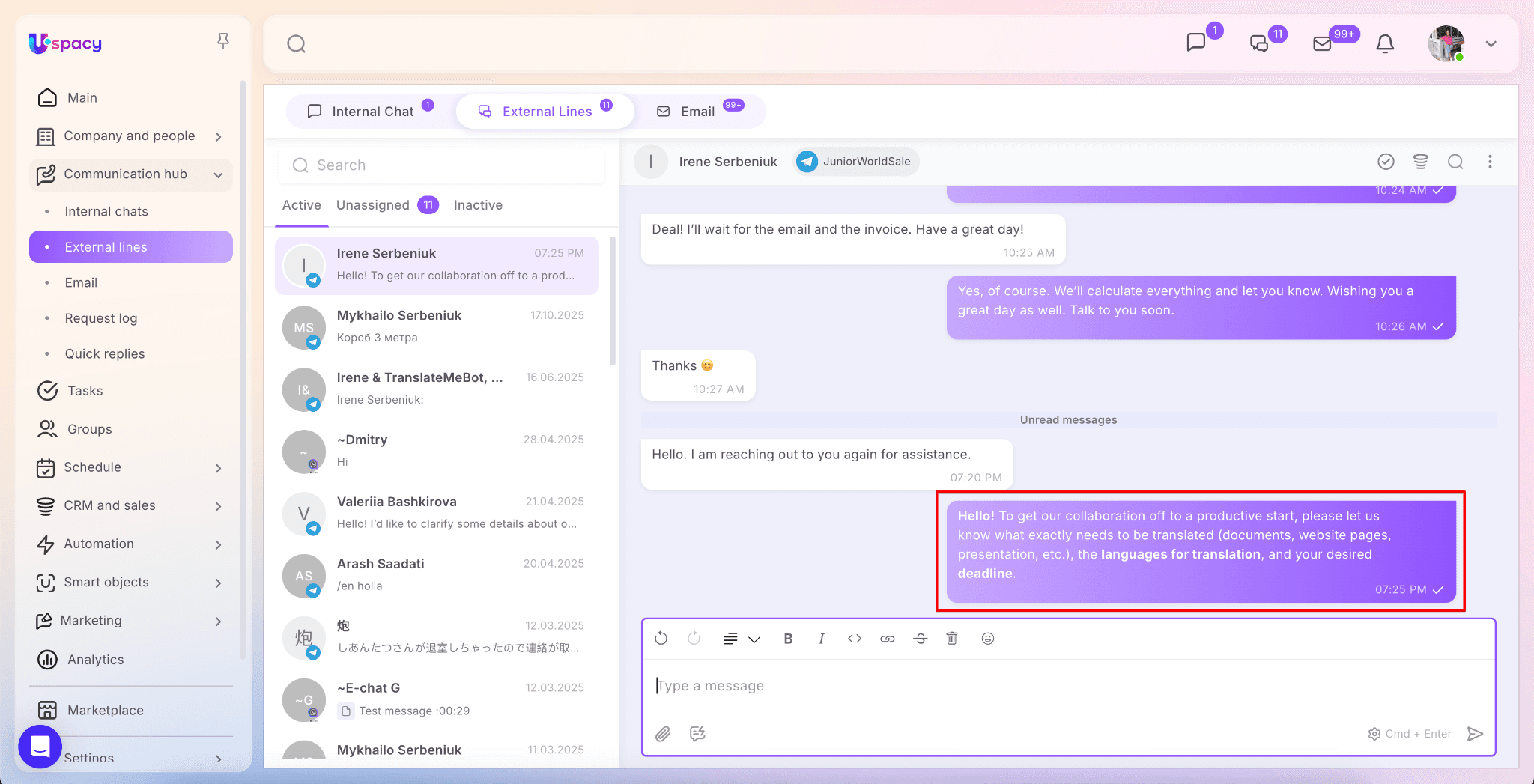Switch to the Email tab
This screenshot has width=1534, height=784.
697,112
